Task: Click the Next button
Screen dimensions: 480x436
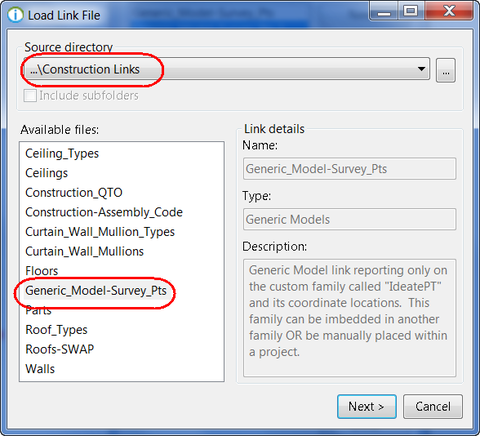Action: click(x=367, y=407)
